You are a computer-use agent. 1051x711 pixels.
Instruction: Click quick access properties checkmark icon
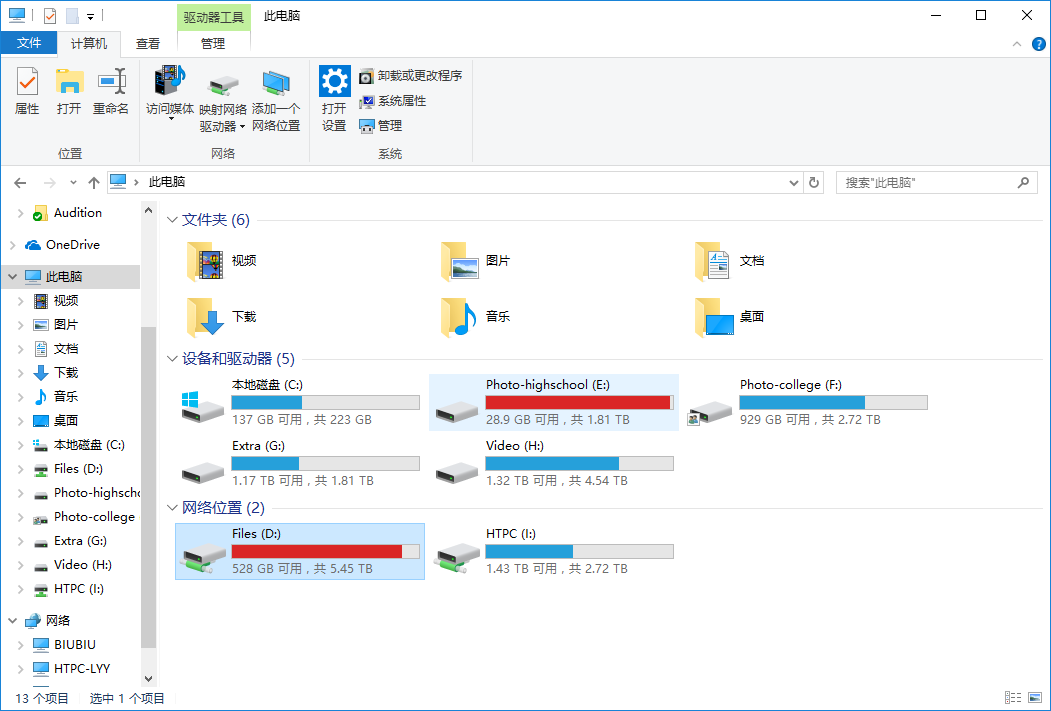[x=50, y=15]
